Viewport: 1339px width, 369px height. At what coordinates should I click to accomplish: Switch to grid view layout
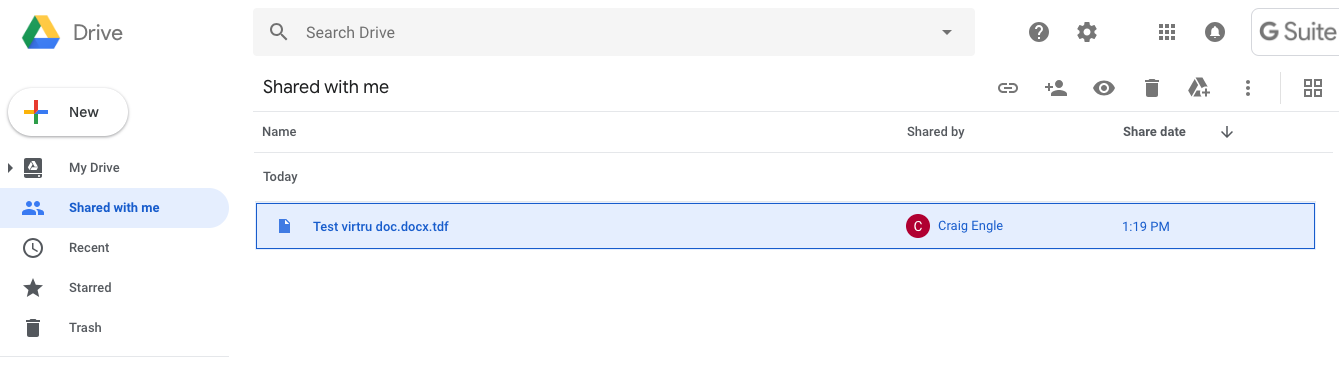pos(1313,88)
